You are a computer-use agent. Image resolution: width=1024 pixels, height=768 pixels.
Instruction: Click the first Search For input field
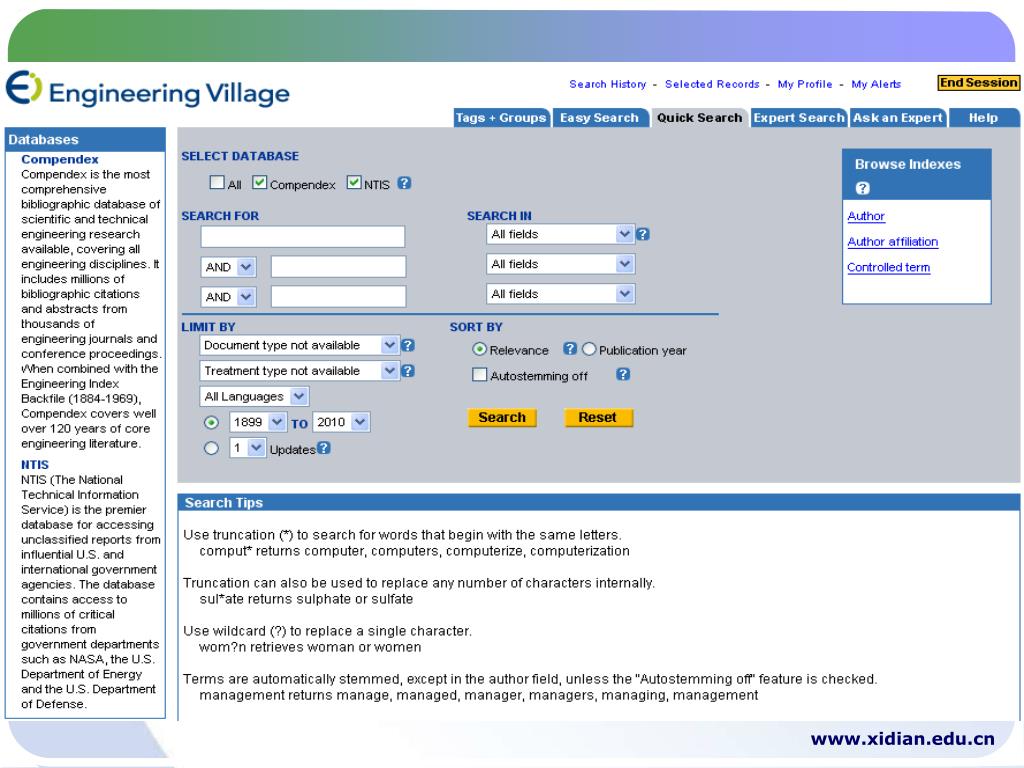(302, 236)
